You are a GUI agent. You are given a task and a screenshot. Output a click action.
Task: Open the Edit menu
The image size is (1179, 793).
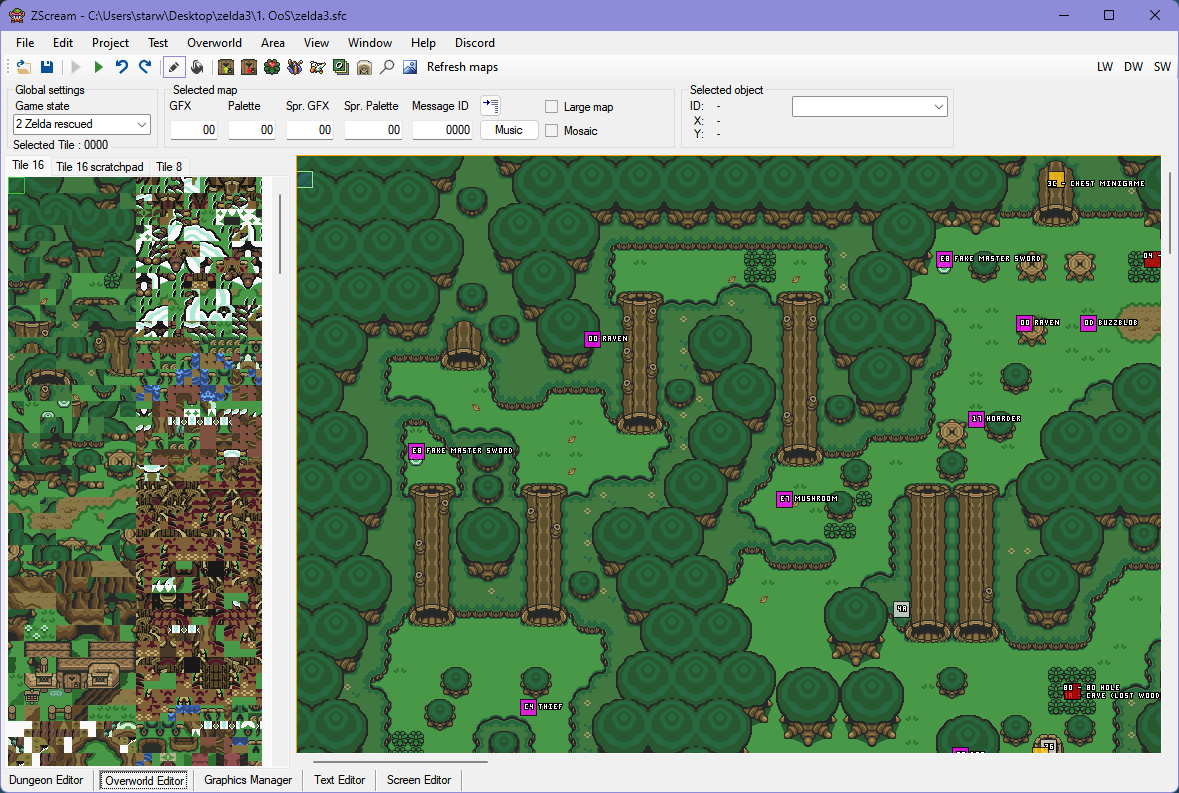point(63,43)
